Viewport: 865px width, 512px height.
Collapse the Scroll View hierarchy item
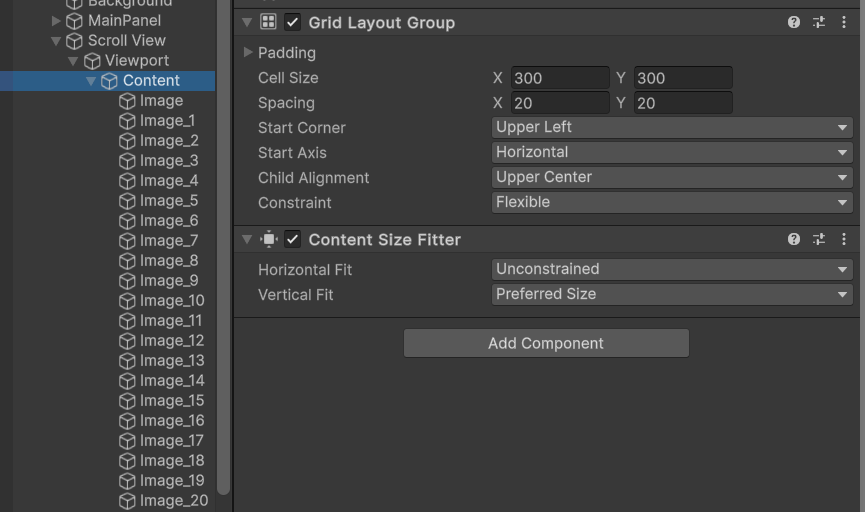[x=56, y=41]
